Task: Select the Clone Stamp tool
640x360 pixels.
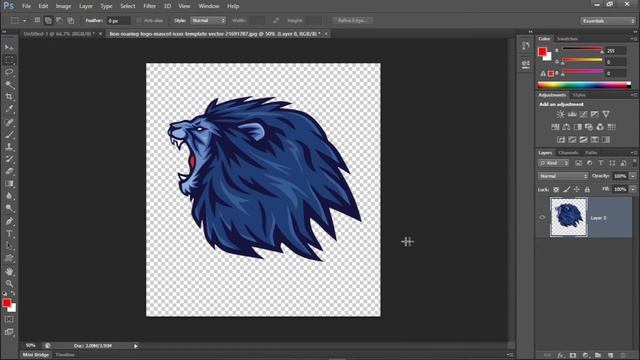Action: (9, 147)
